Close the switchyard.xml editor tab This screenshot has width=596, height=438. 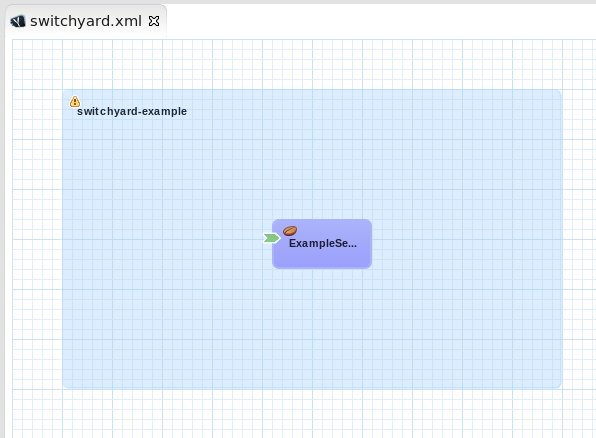[154, 21]
